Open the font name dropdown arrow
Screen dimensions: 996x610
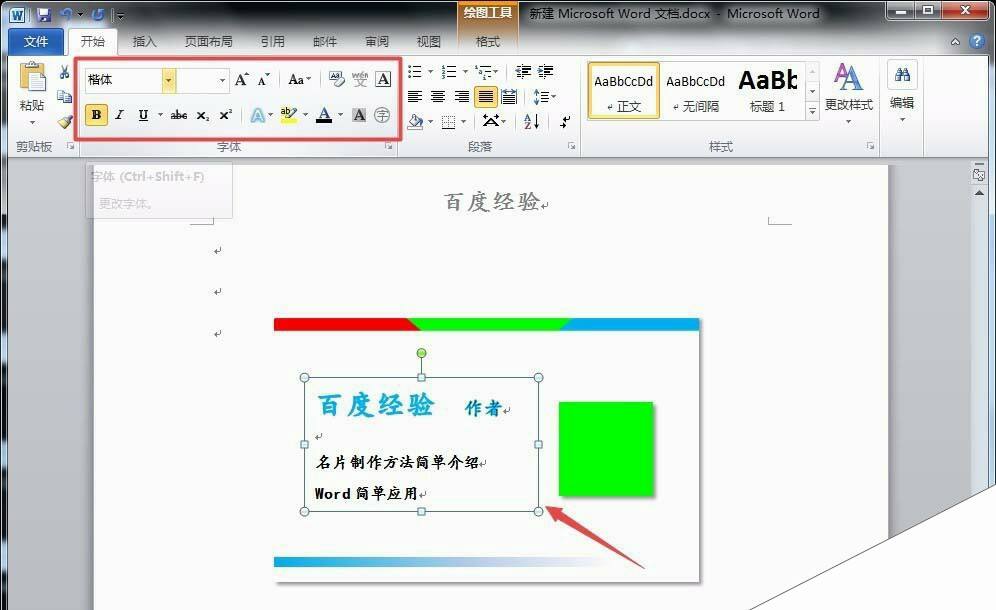pyautogui.click(x=168, y=81)
